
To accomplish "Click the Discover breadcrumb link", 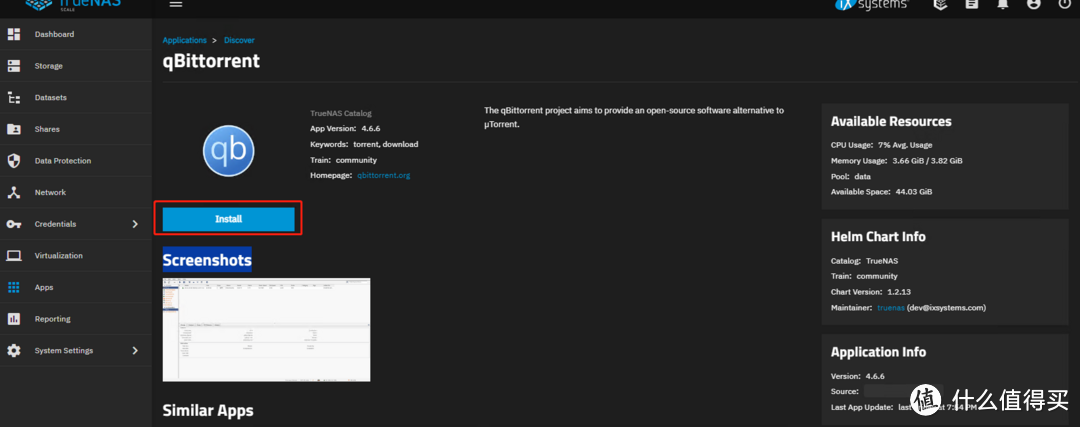I will [239, 41].
